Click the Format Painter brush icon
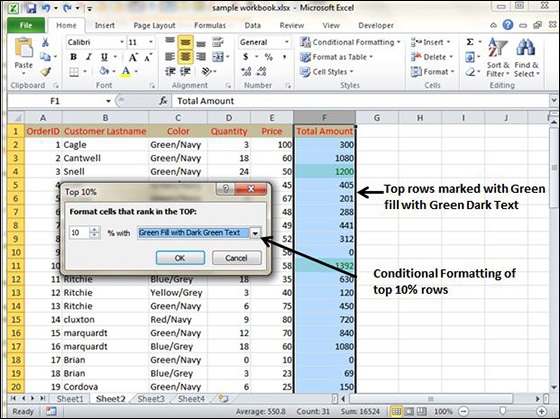Image resolution: width=560 pixels, height=419 pixels. pos(45,72)
